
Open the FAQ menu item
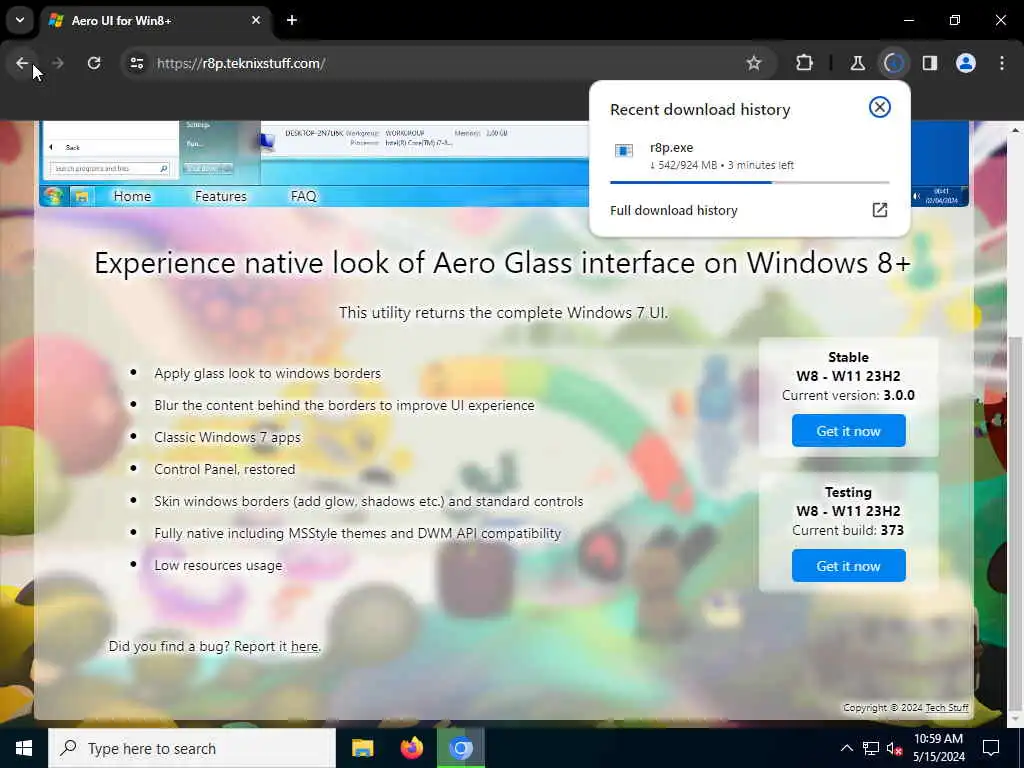click(303, 196)
